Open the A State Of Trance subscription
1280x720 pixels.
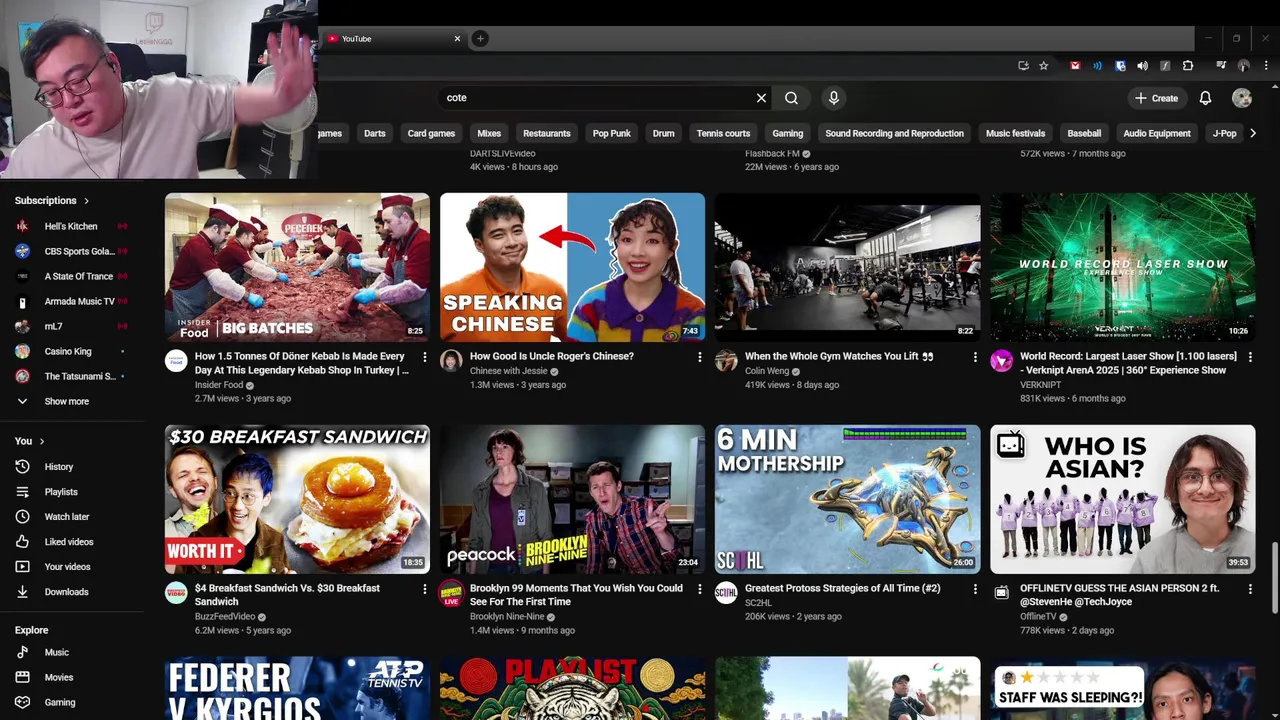click(x=72, y=276)
